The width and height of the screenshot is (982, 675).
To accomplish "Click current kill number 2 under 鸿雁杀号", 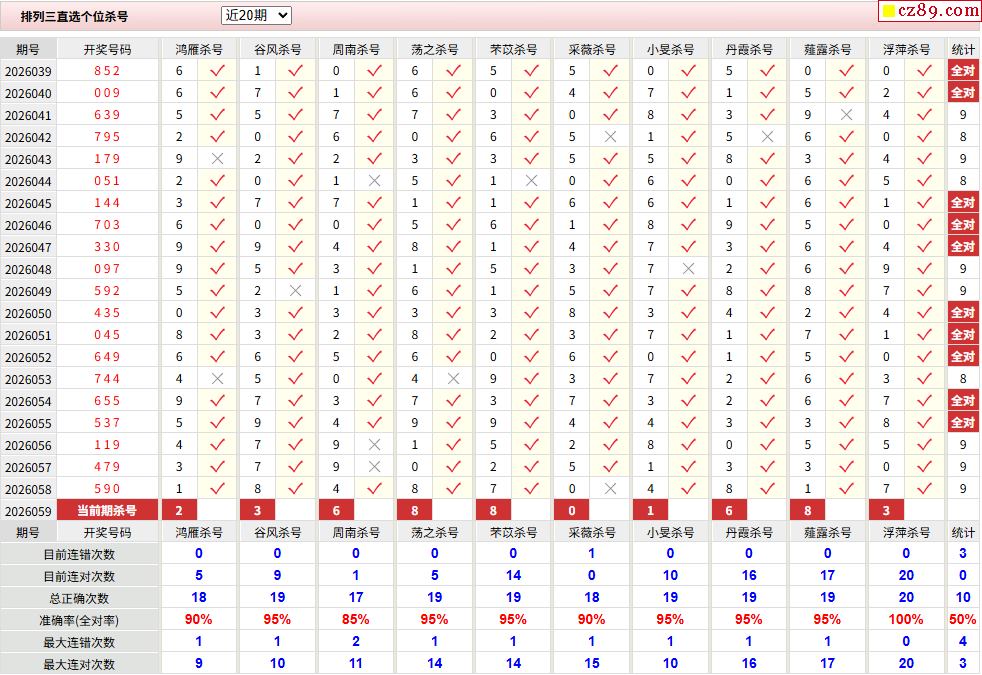I will point(179,510).
